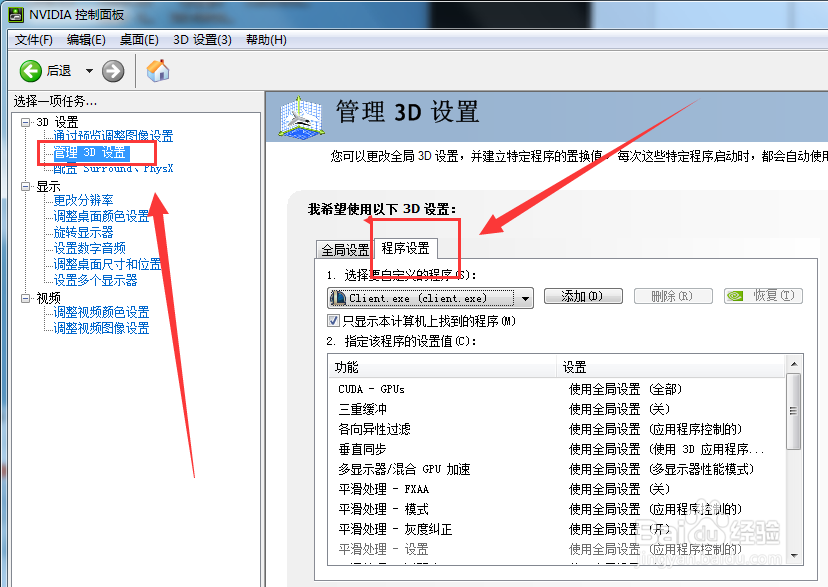Click the grey Forward arrow icon
Image resolution: width=828 pixels, height=587 pixels.
point(113,71)
